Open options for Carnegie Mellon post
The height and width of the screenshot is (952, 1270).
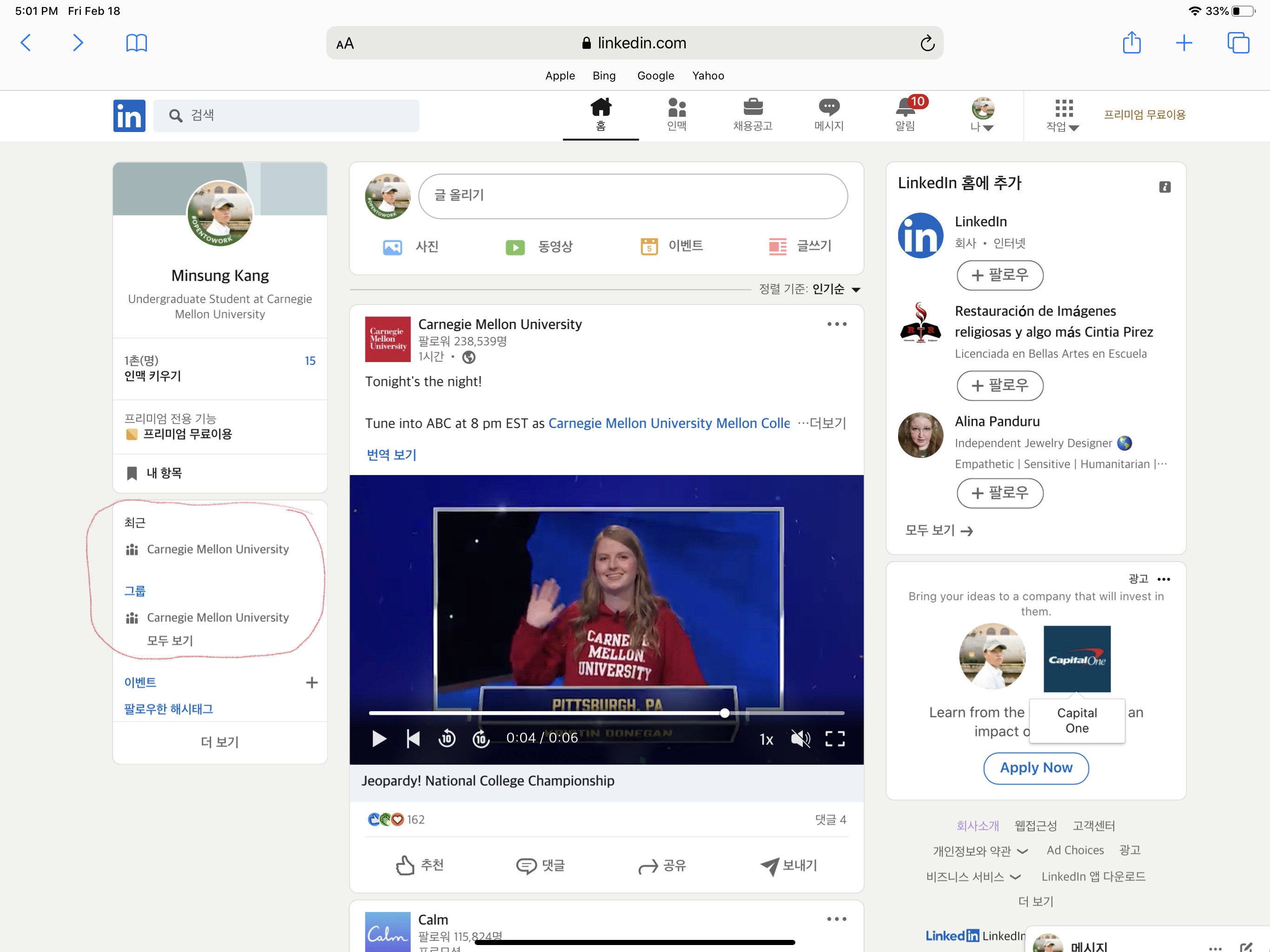tap(837, 324)
